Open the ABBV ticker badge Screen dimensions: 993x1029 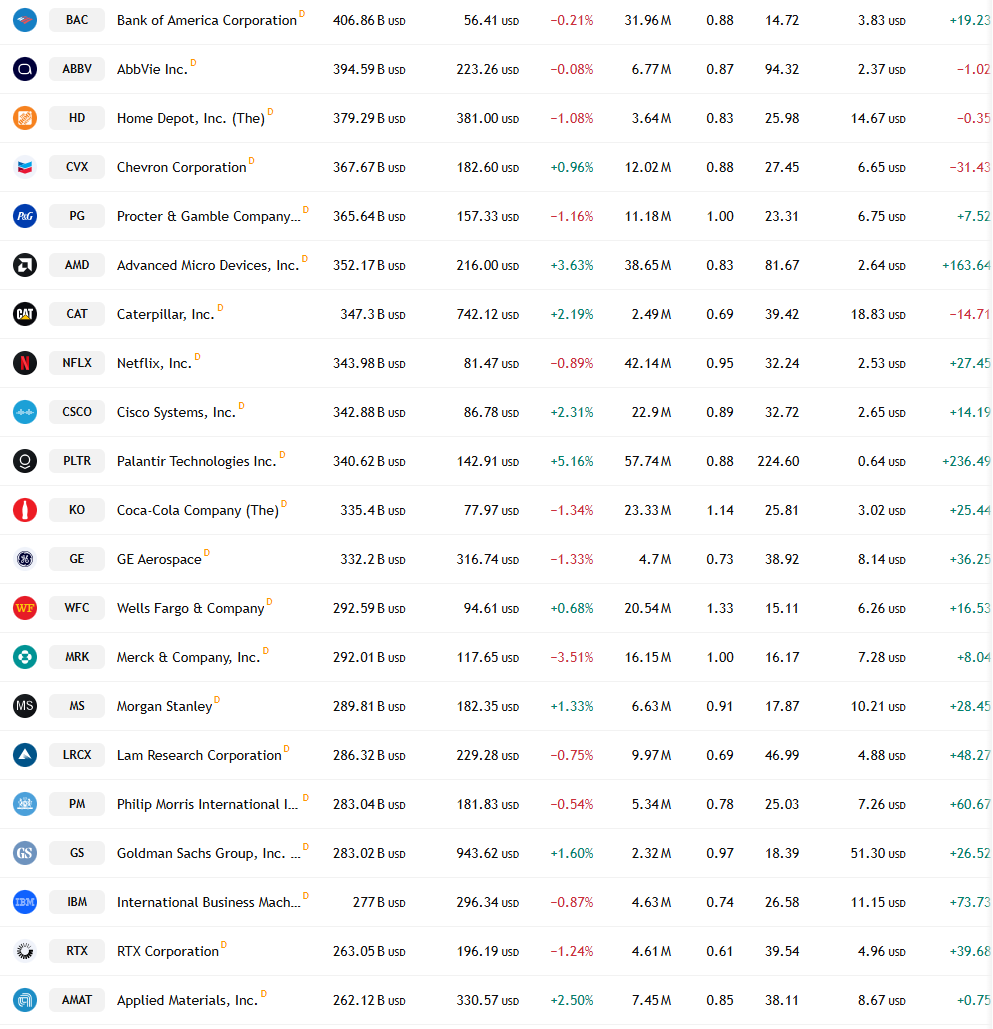click(77, 69)
